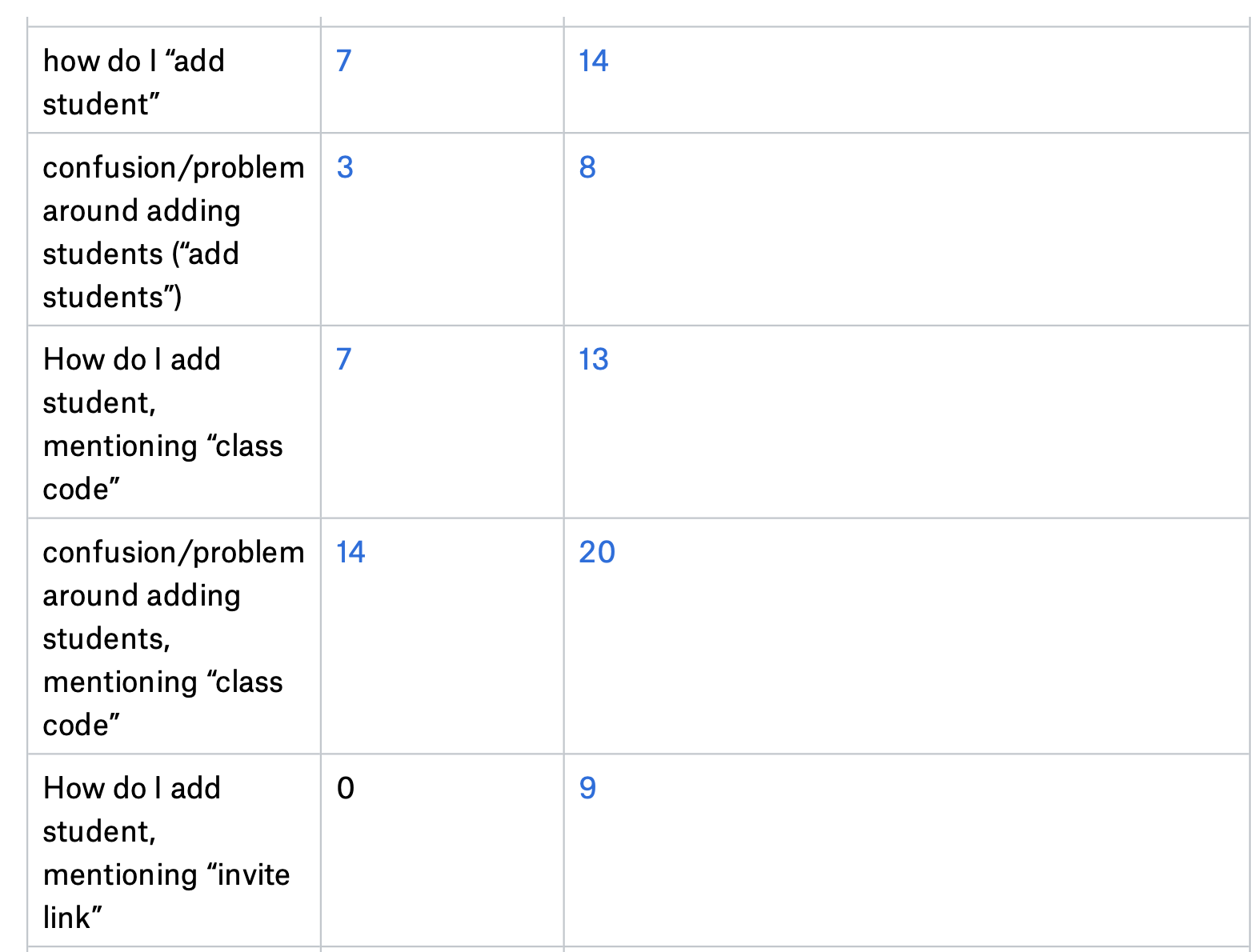Click the word “link”” ending the last row label
Image resolution: width=1258 pixels, height=952 pixels.
tap(73, 918)
